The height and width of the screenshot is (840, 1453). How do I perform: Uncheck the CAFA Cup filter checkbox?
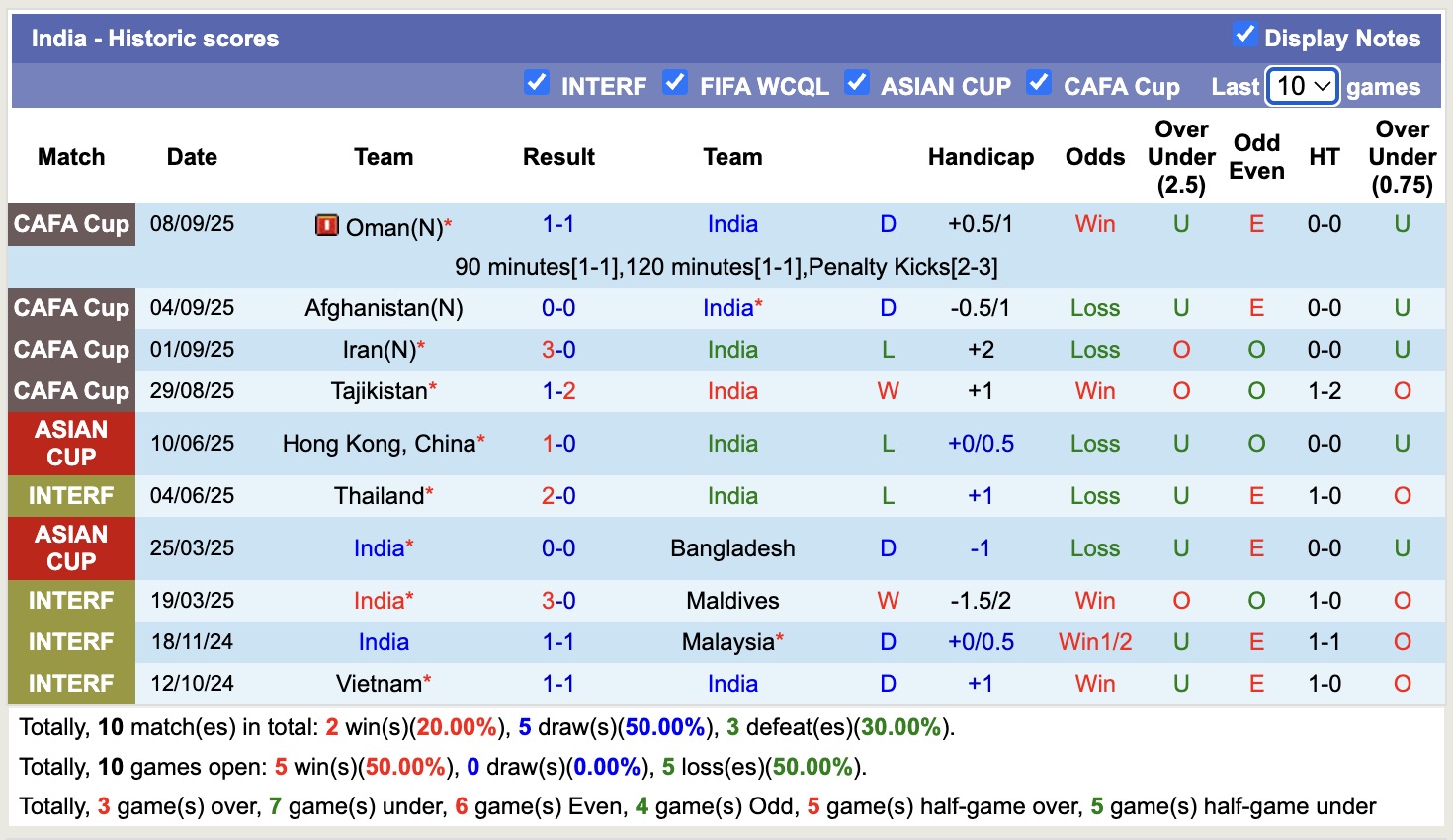coord(1039,82)
